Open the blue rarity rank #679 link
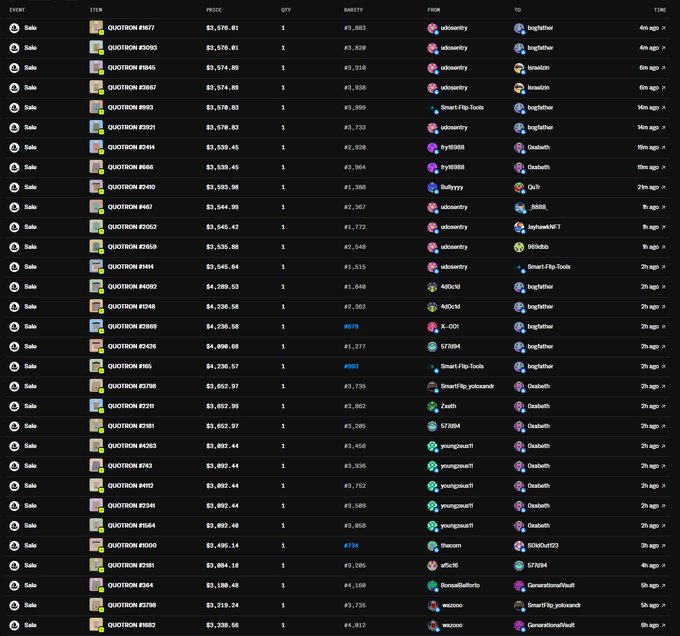 351,327
